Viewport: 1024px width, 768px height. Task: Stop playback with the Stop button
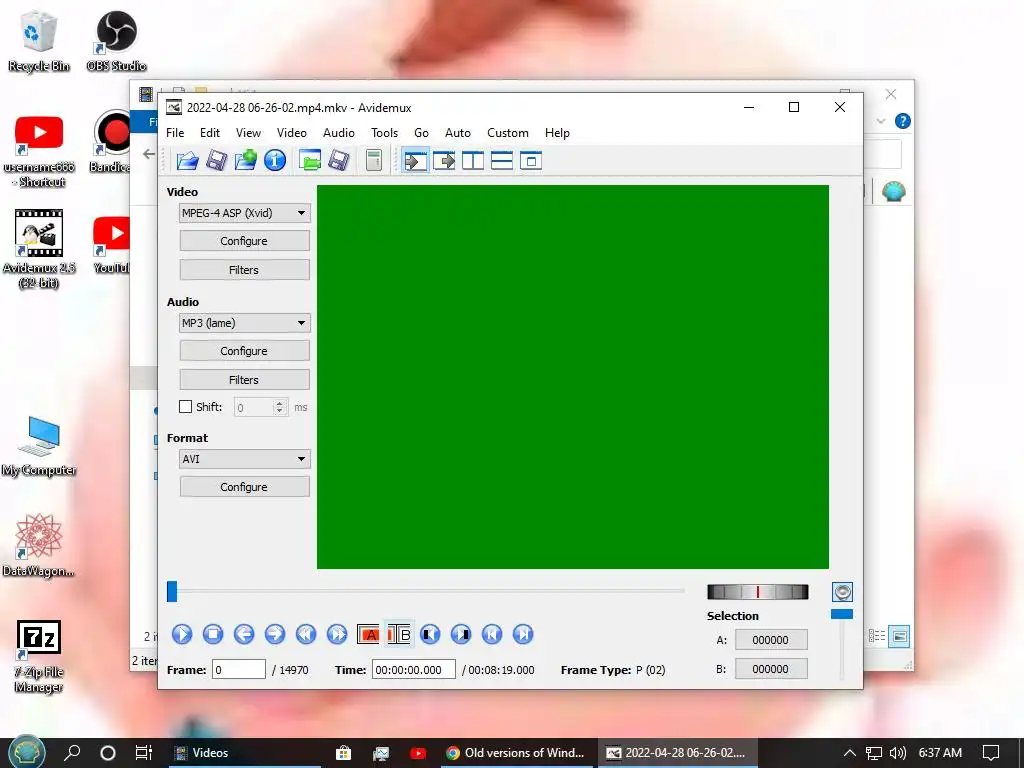coord(213,634)
